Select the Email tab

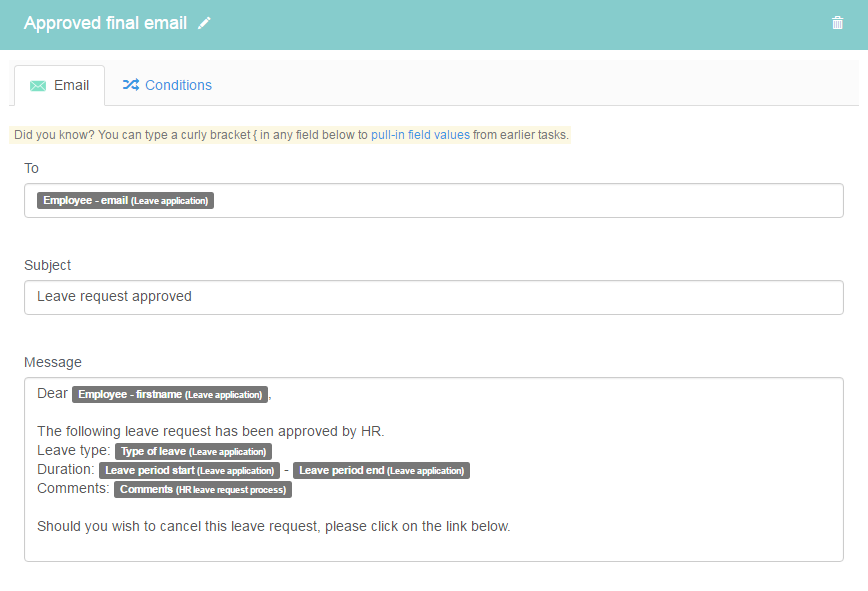click(x=59, y=85)
